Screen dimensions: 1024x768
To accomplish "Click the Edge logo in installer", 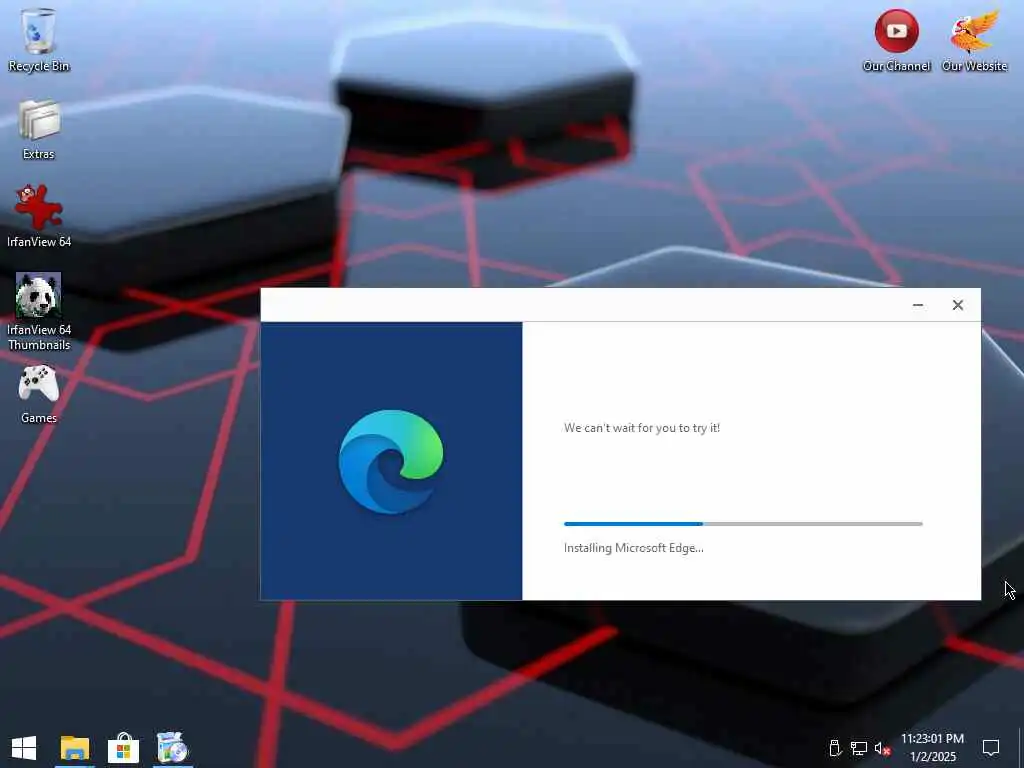I will pos(391,462).
